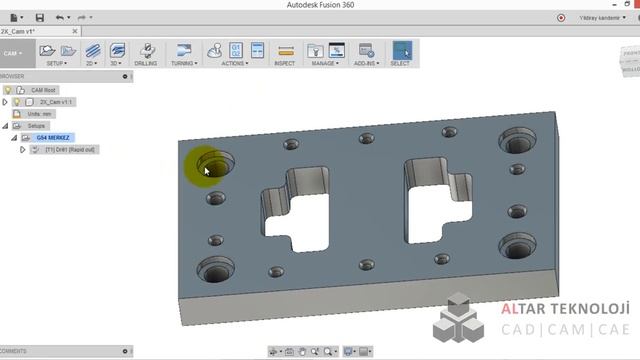Open the Undo history dropdown arrow

point(69,18)
